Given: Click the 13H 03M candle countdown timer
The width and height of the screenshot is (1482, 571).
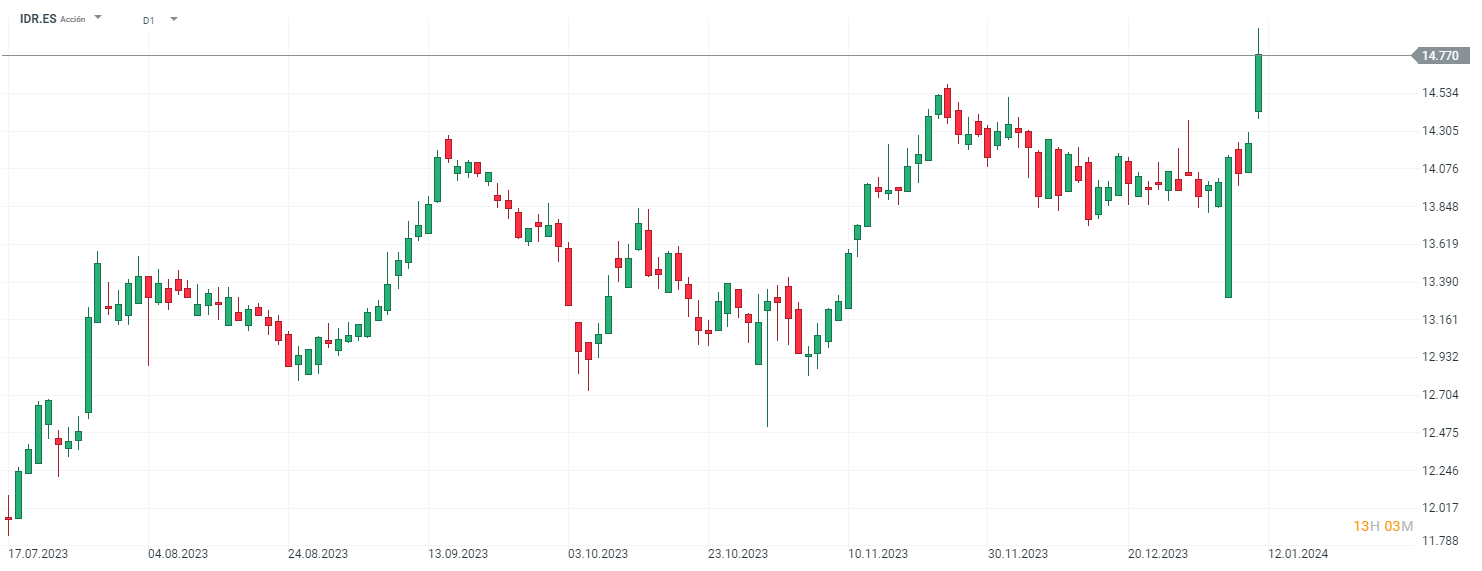Looking at the screenshot, I should point(1382,526).
